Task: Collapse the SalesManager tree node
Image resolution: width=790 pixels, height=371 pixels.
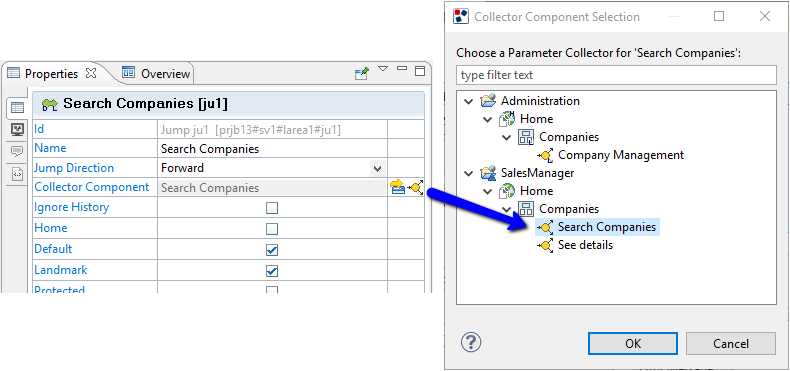Action: (x=469, y=173)
